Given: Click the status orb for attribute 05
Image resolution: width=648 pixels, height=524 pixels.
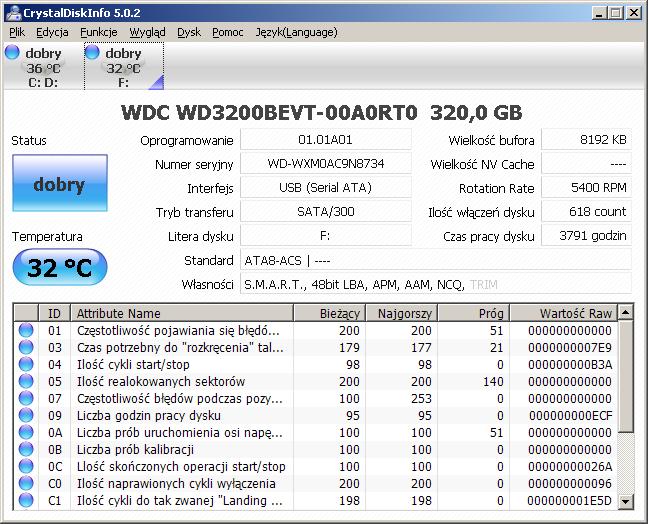Looking at the screenshot, I should pyautogui.click(x=26, y=381).
